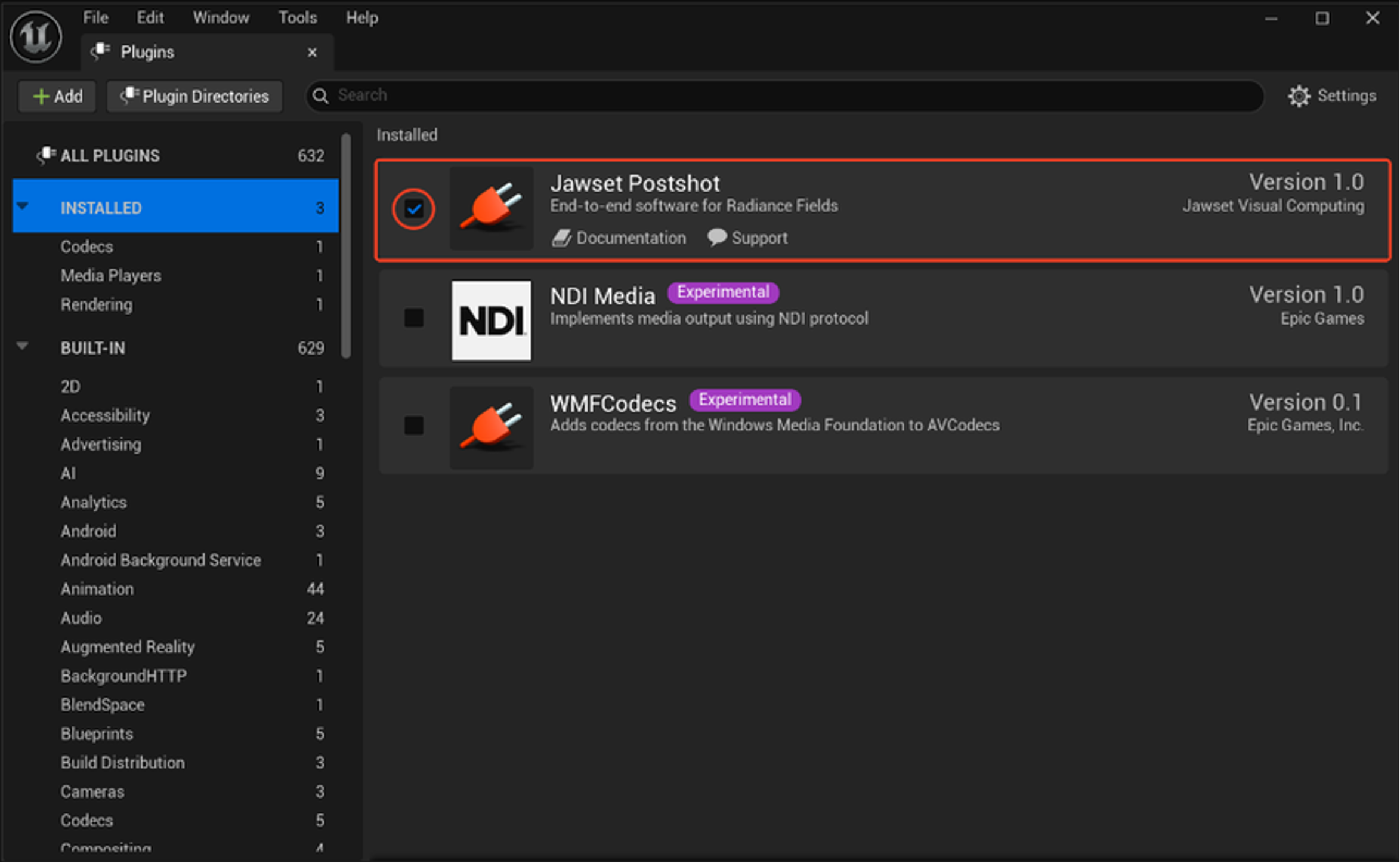This screenshot has height=863, width=1400.
Task: Click the Support speech bubble icon
Action: (716, 237)
